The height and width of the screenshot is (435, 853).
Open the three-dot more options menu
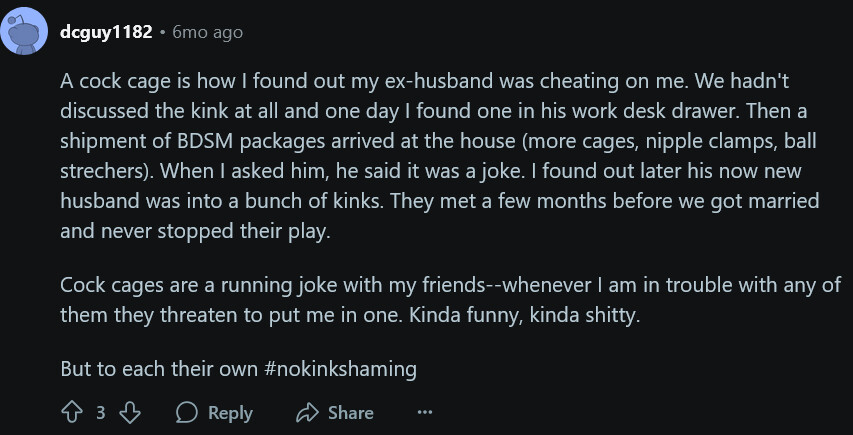(424, 412)
